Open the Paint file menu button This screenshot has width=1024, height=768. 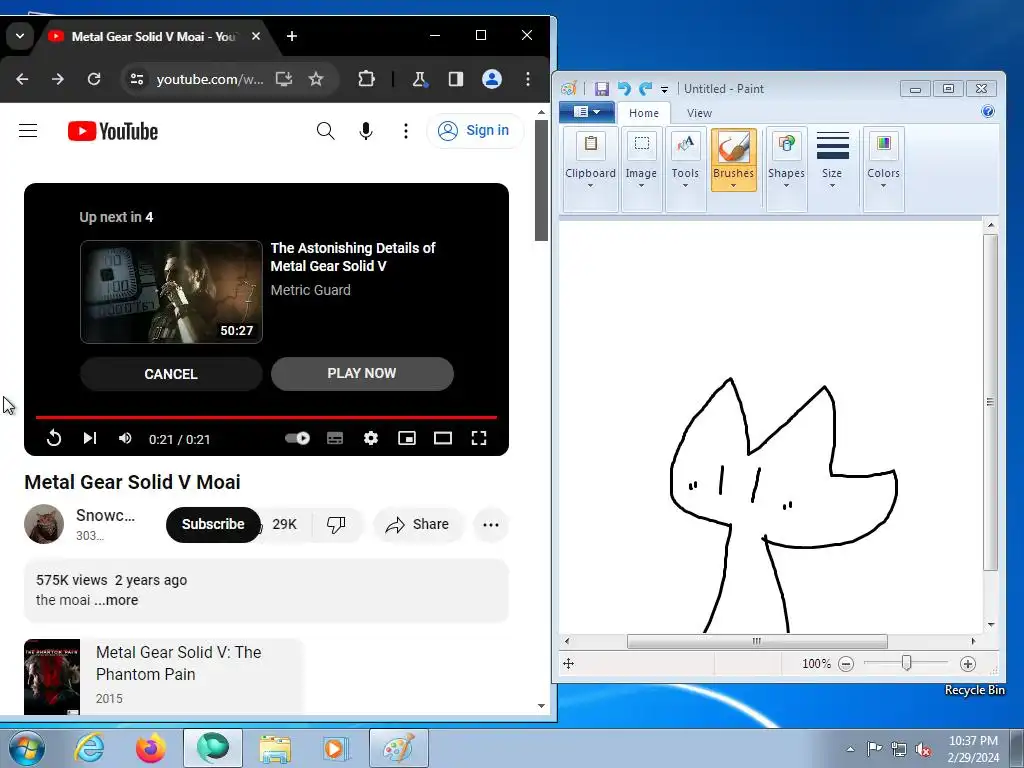tap(586, 112)
